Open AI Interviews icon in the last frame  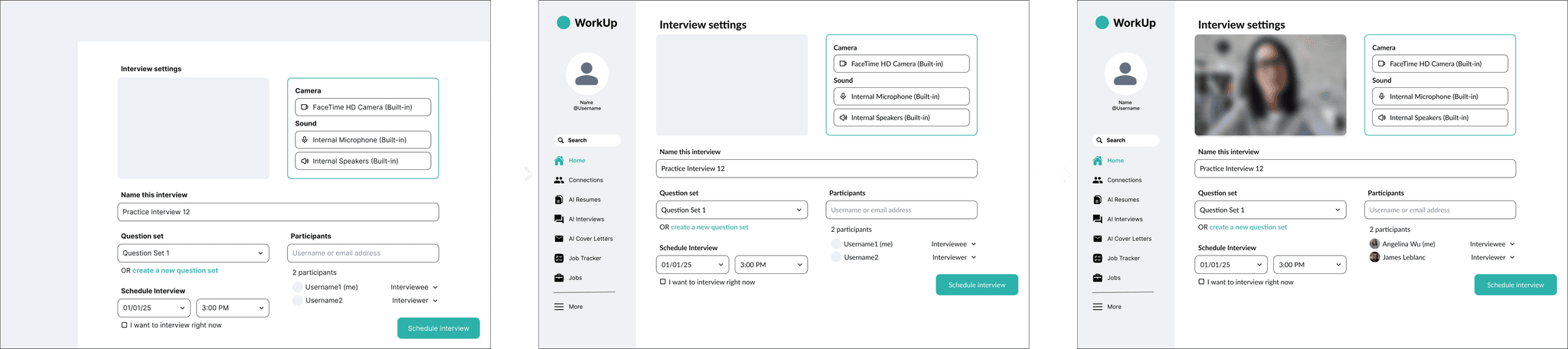(1097, 220)
